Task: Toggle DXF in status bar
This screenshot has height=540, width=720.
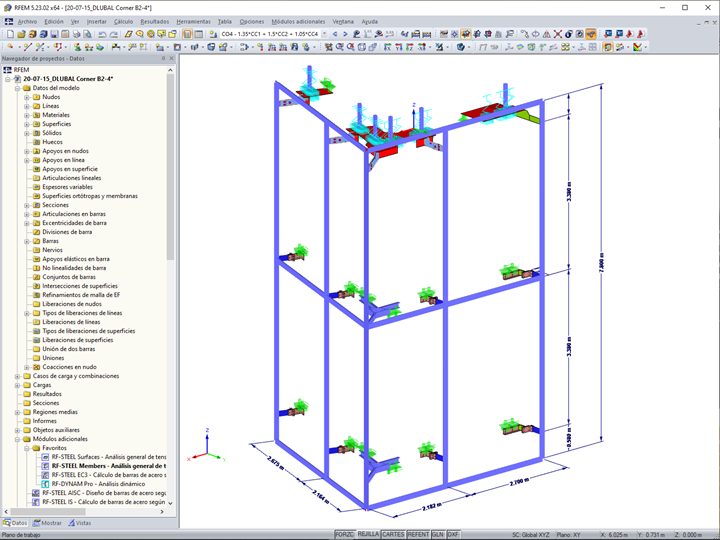Action: pos(453,534)
